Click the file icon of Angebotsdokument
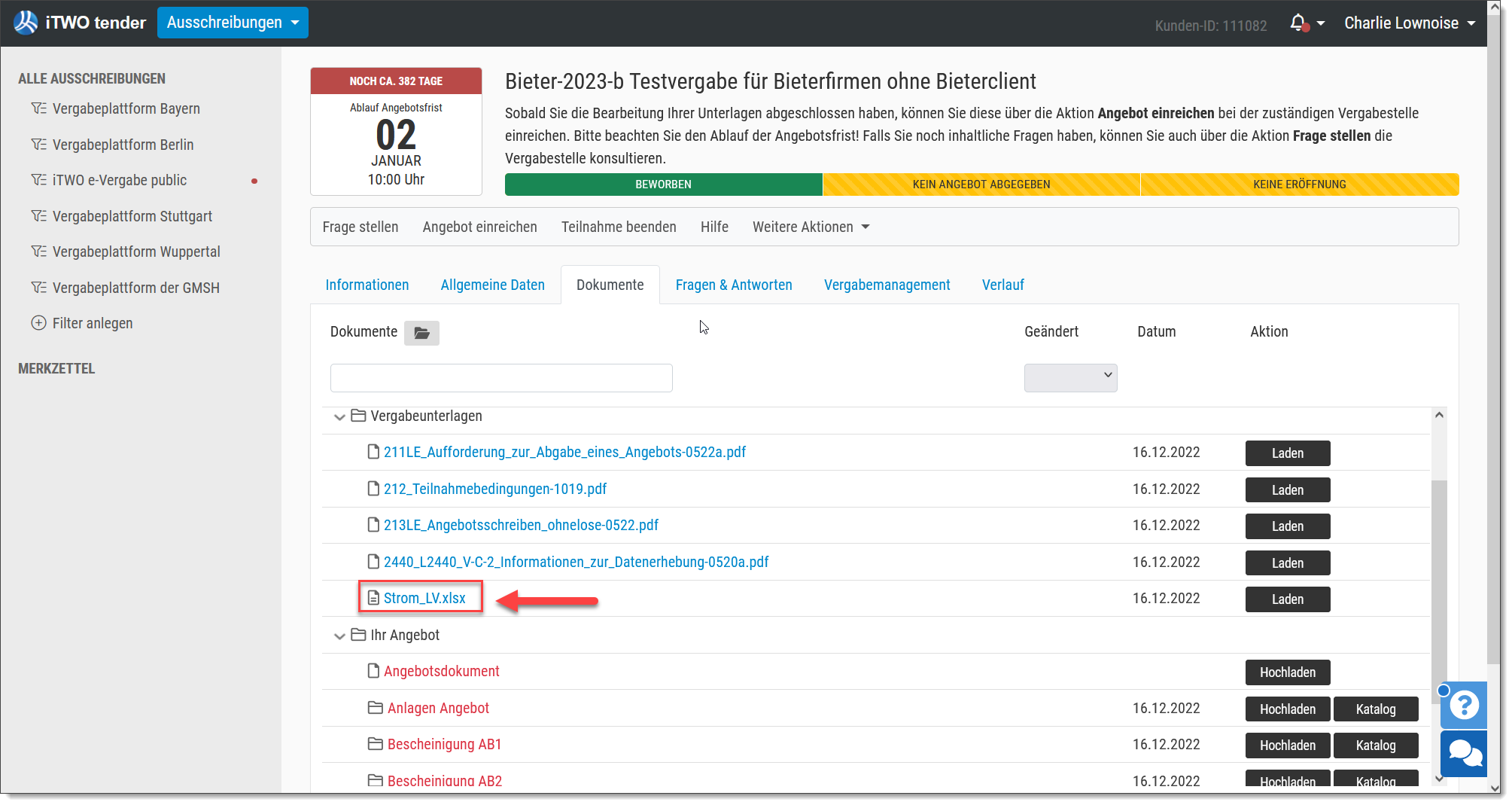This screenshot has height=805, width=1512. (373, 671)
